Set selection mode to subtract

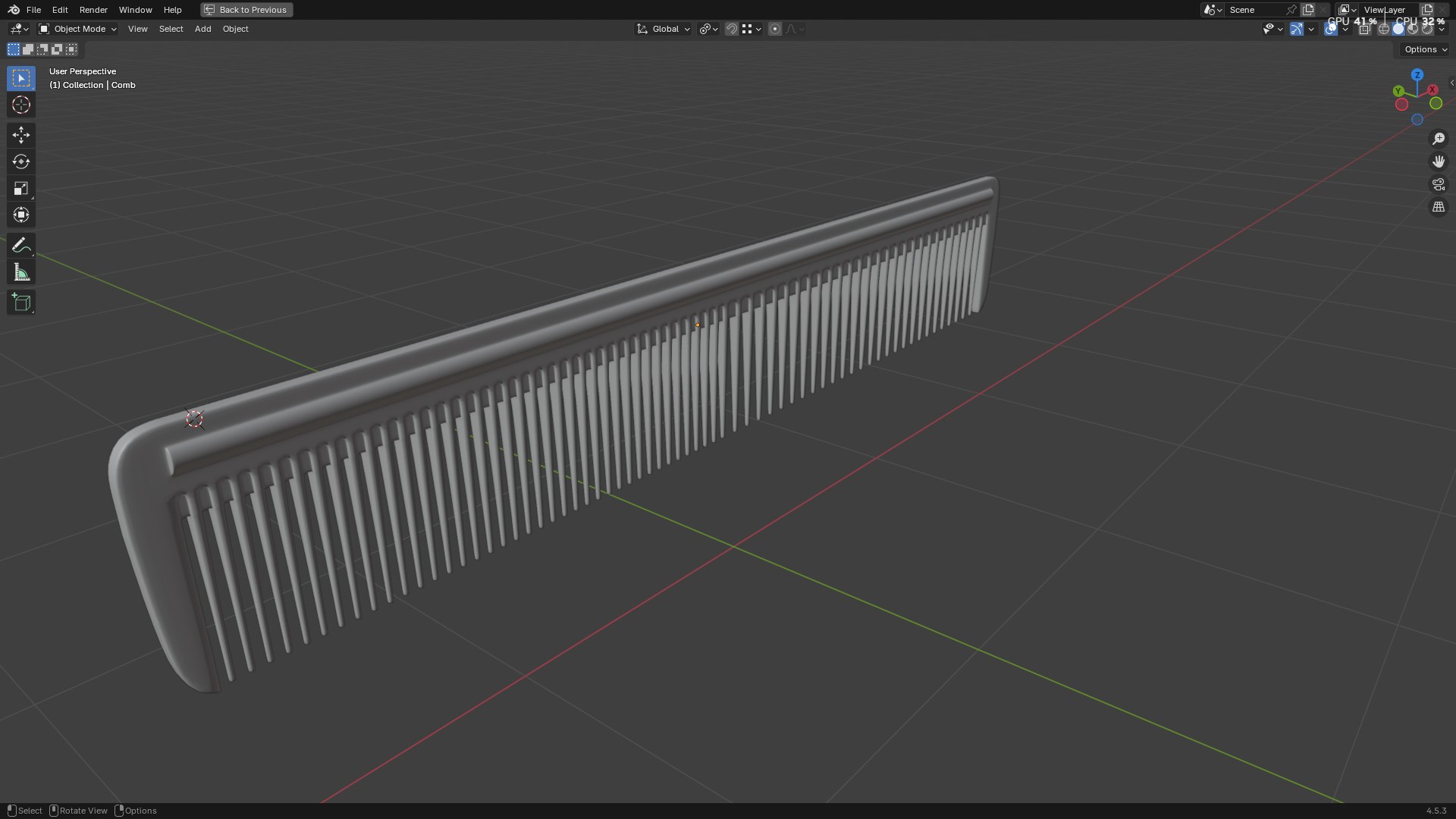(x=42, y=49)
